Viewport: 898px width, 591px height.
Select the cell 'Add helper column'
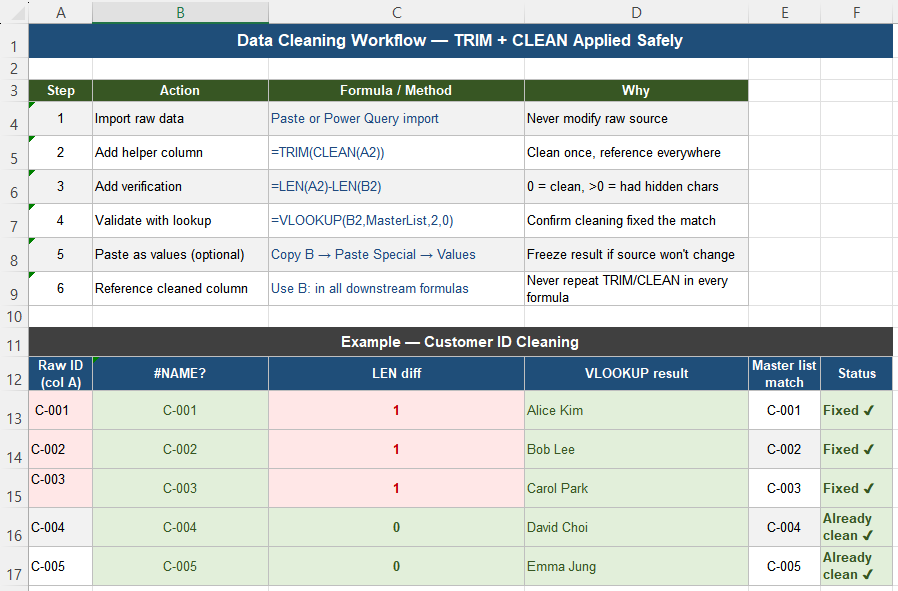pyautogui.click(x=180, y=153)
